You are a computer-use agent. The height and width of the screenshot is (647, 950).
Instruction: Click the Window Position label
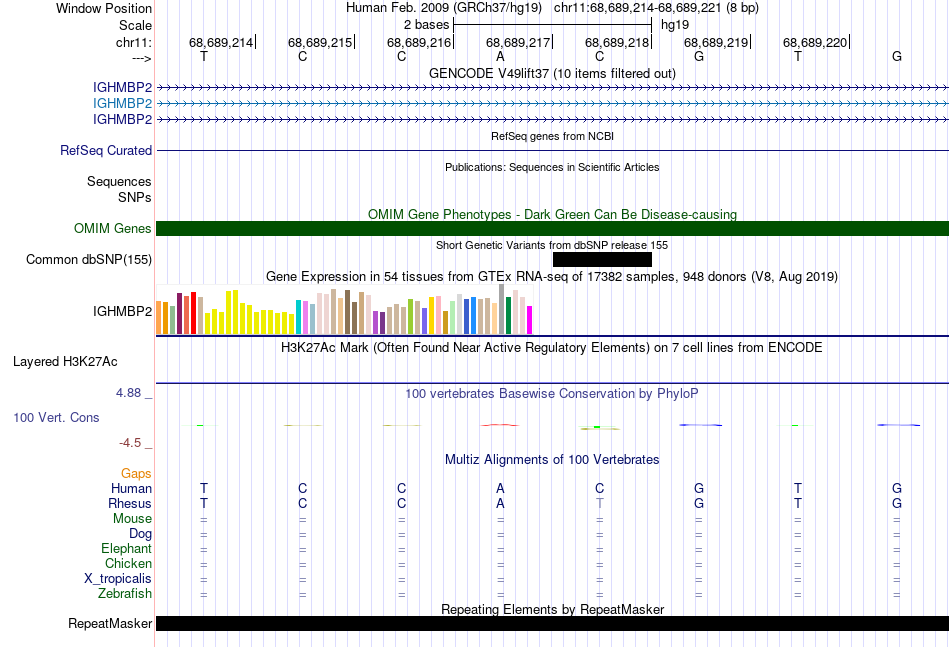click(x=104, y=8)
